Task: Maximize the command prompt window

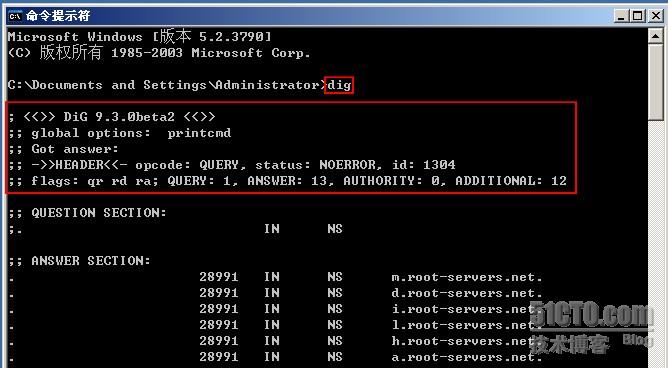Action: click(x=638, y=16)
